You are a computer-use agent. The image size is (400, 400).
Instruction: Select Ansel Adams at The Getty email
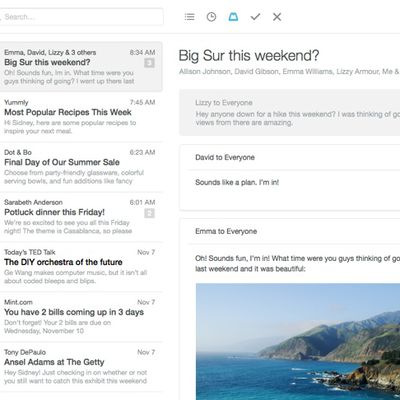coord(81,367)
